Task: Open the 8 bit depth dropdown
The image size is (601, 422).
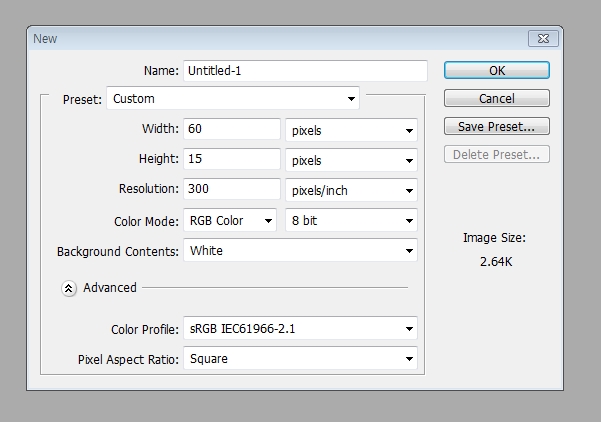Action: 350,220
